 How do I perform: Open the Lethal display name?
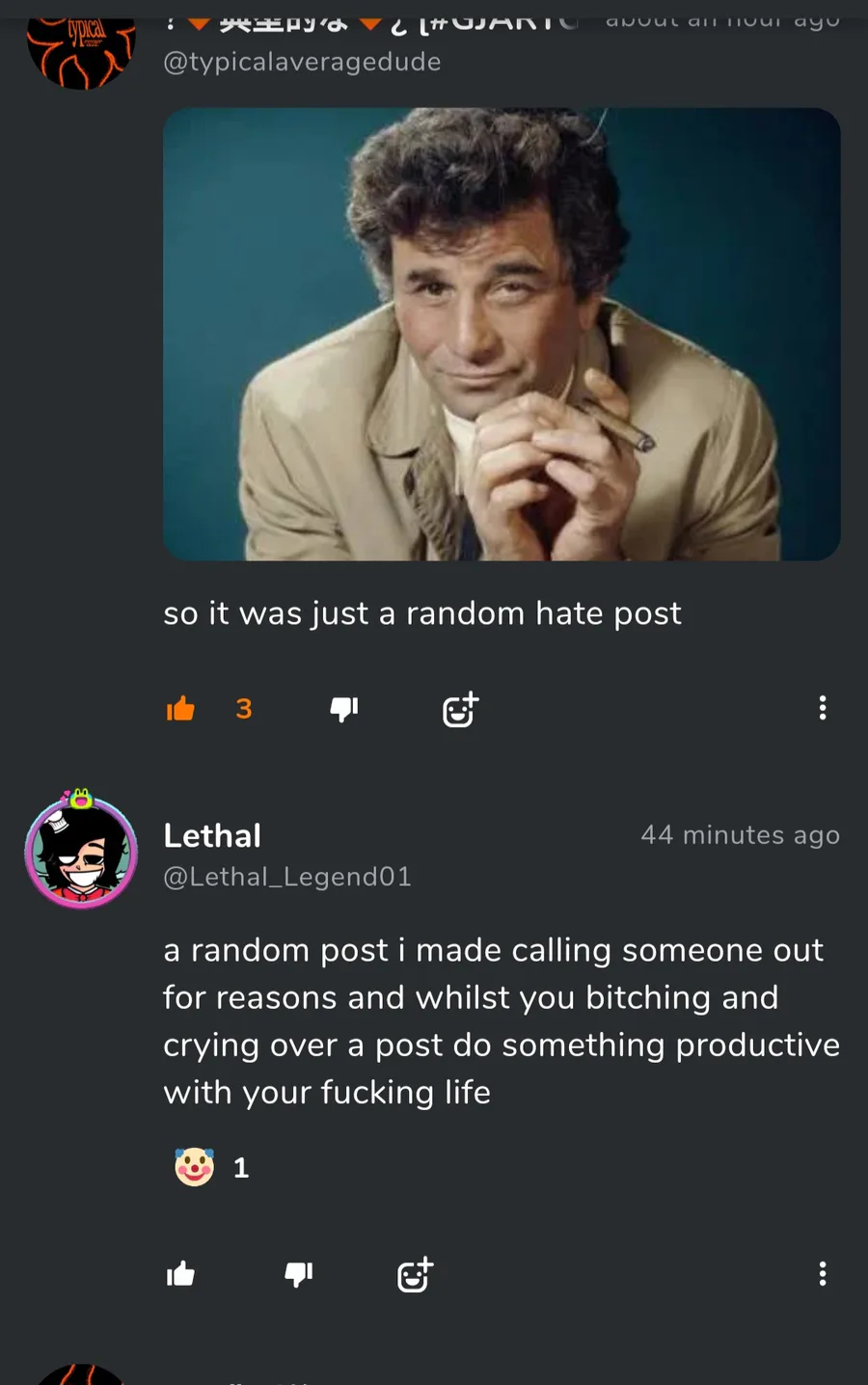[212, 835]
